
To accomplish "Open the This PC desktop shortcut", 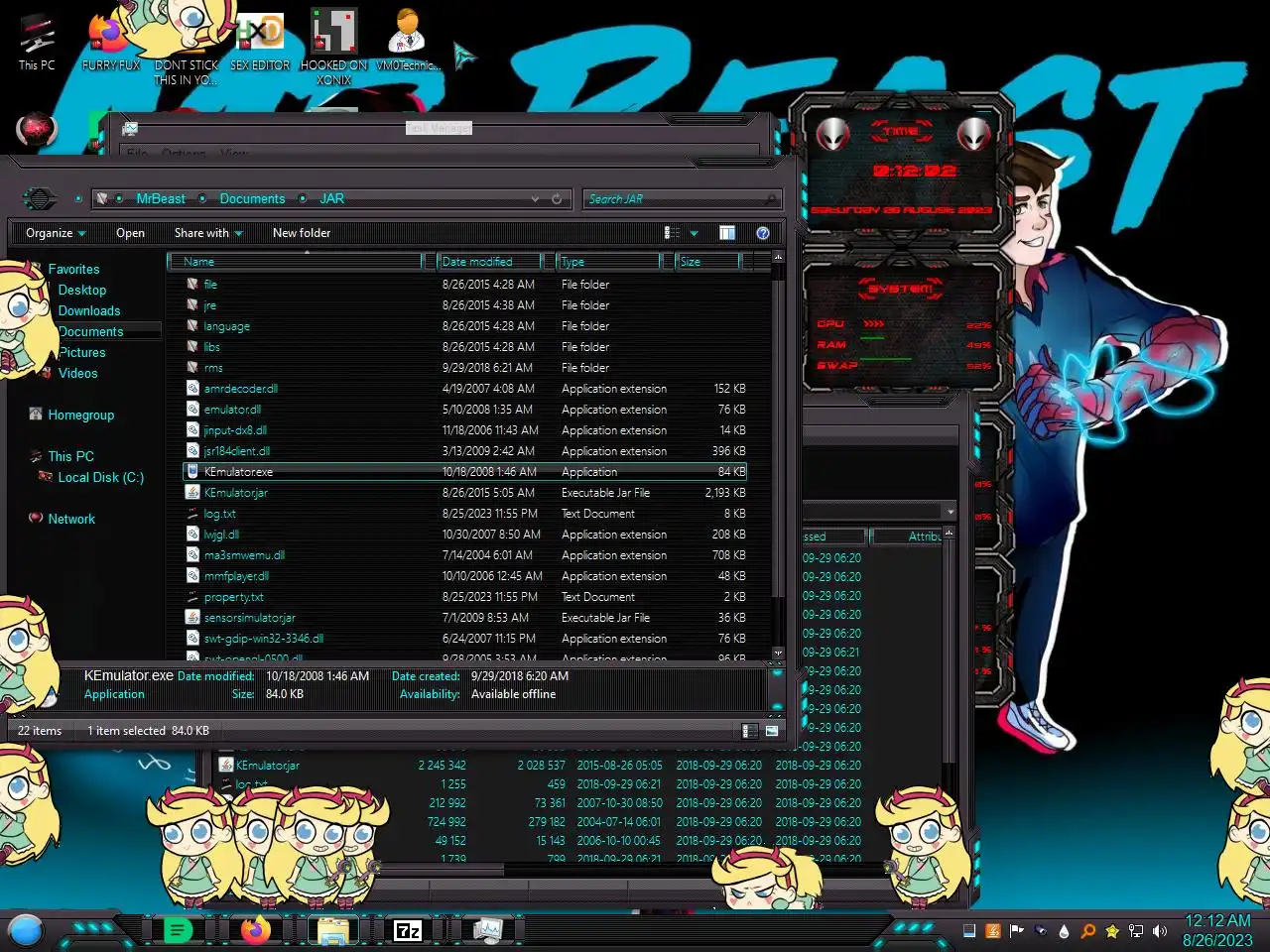I will pyautogui.click(x=37, y=42).
